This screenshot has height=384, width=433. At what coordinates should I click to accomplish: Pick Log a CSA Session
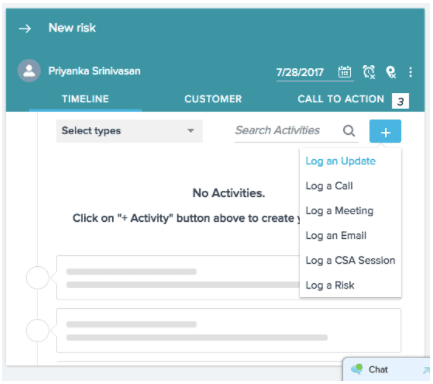coord(350,260)
